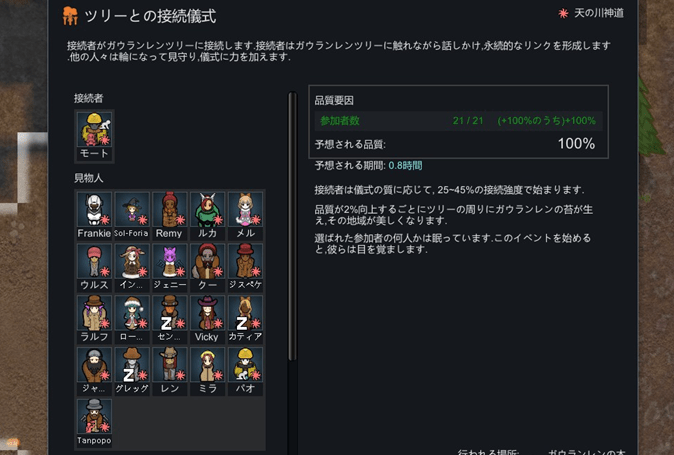
Task: Select the sleeping pawn カティア
Action: 245,319
